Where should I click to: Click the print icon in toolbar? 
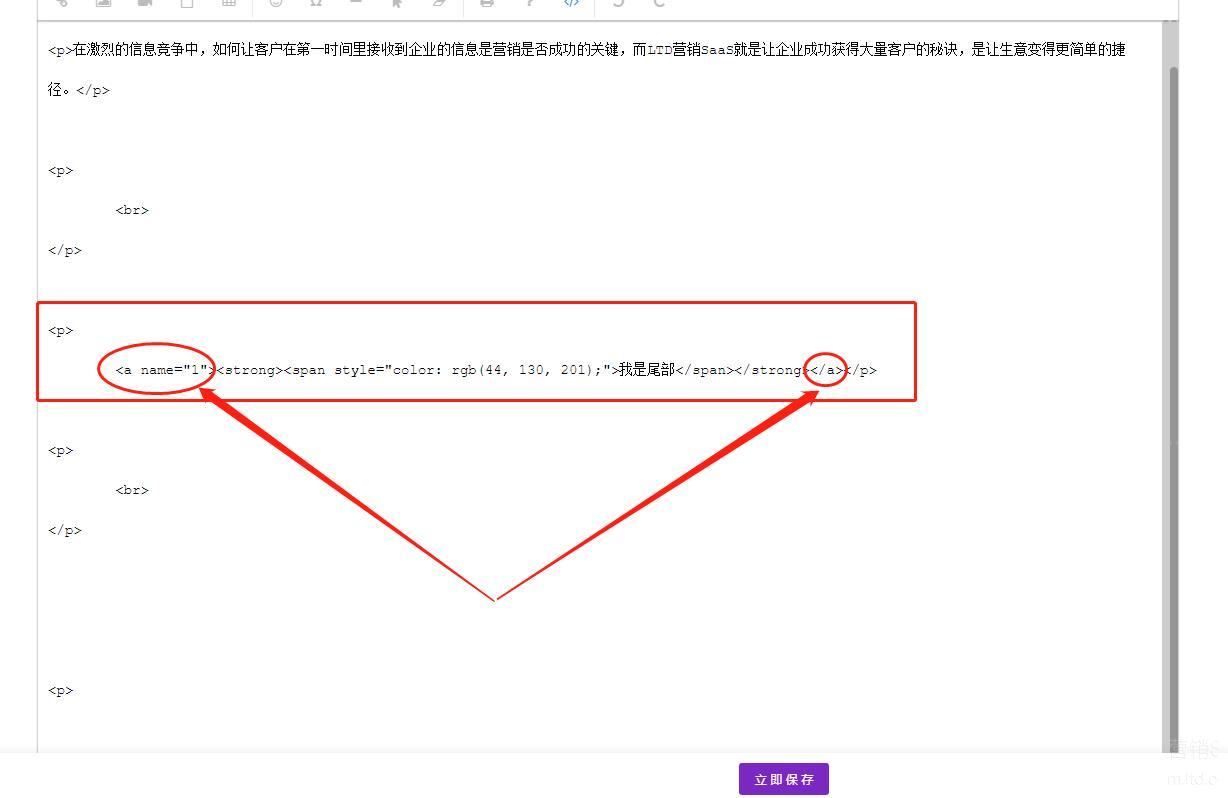(x=487, y=4)
